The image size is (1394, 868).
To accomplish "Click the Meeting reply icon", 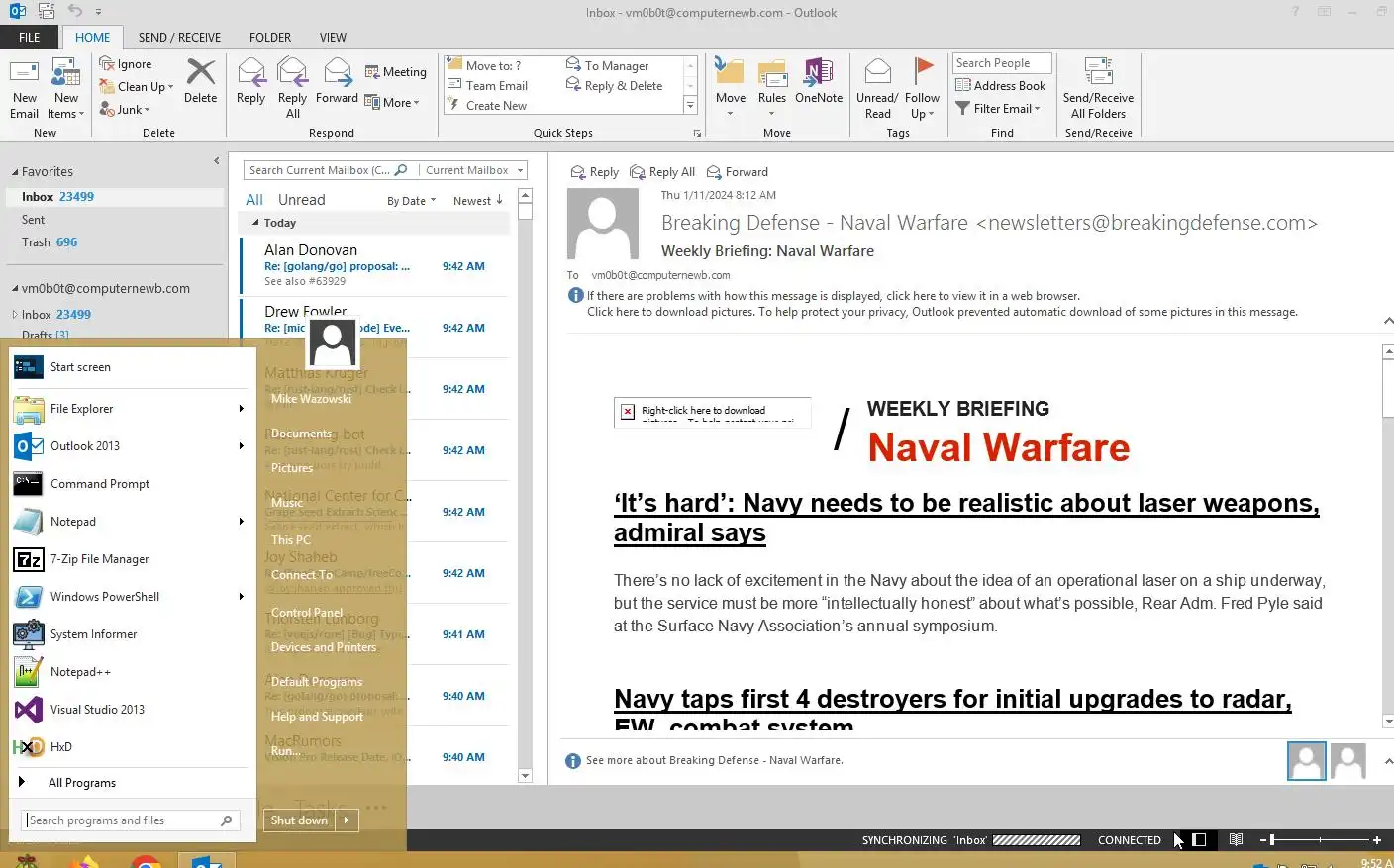I will click(x=395, y=72).
